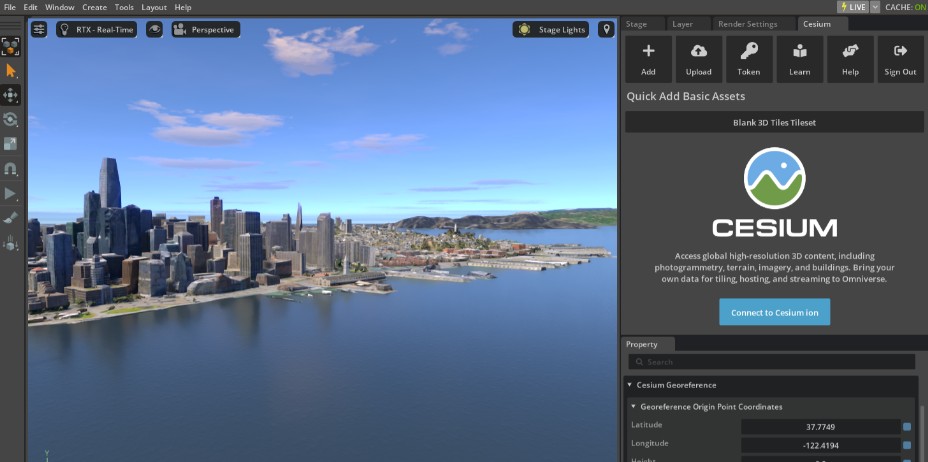Choose the Rotate tool in left toolbar

(10, 119)
